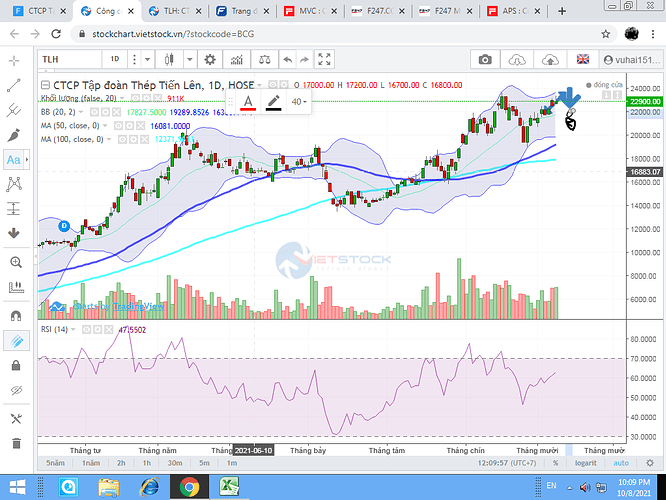Hide the MA (100, close, 0) indicator
This screenshot has width=666, height=500.
click(x=122, y=139)
